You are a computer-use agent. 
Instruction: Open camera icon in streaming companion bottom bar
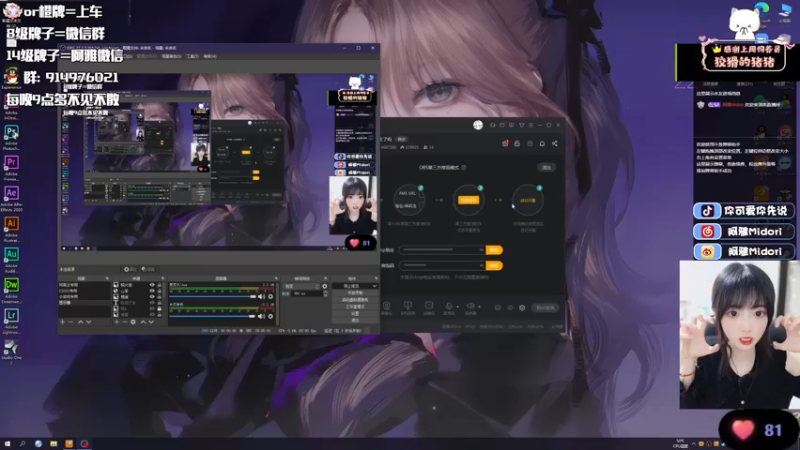pos(387,305)
